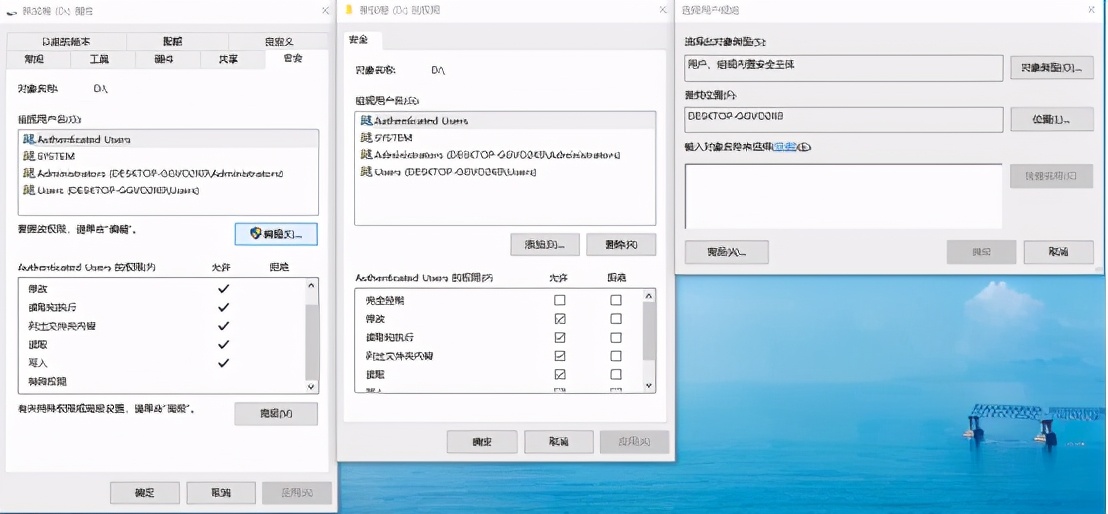Click the folder icon in Permissions window title bar
The width and height of the screenshot is (1108, 514).
(x=348, y=10)
